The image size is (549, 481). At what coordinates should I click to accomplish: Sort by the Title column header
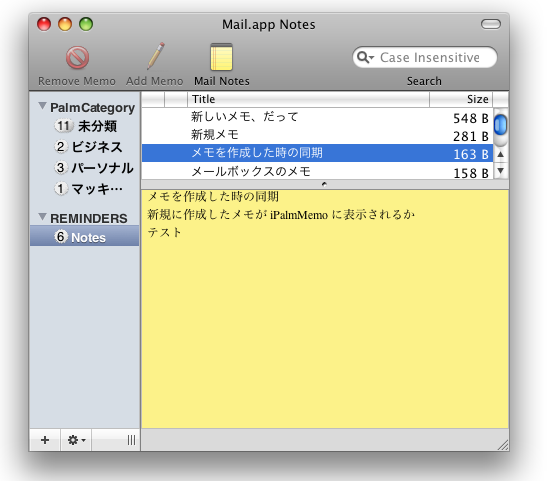coord(308,99)
